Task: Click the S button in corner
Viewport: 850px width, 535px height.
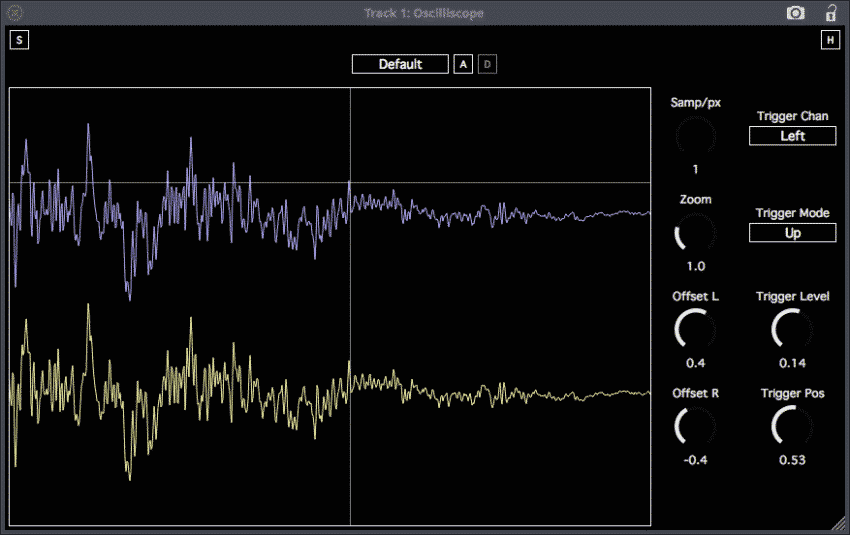Action: (20, 40)
